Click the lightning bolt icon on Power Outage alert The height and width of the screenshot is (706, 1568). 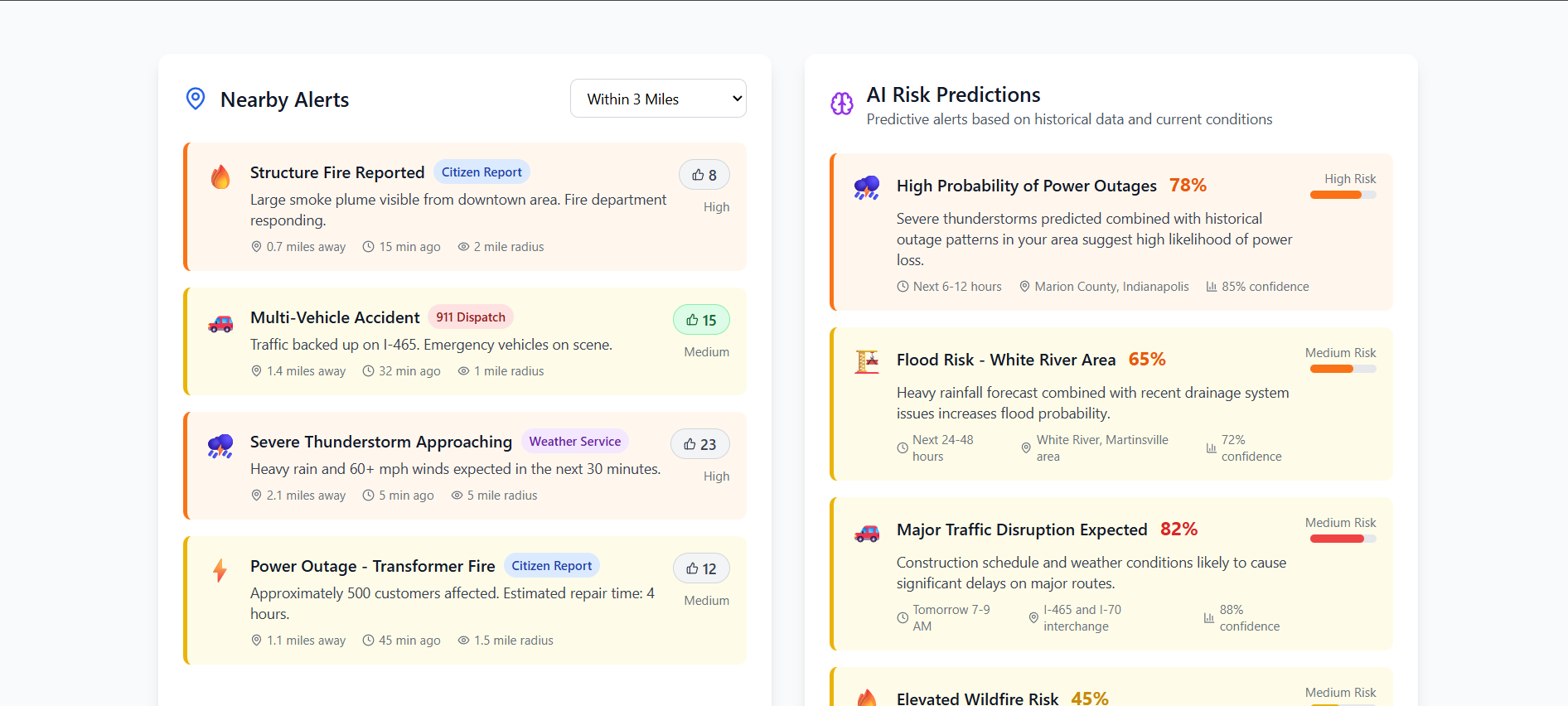pyautogui.click(x=220, y=570)
